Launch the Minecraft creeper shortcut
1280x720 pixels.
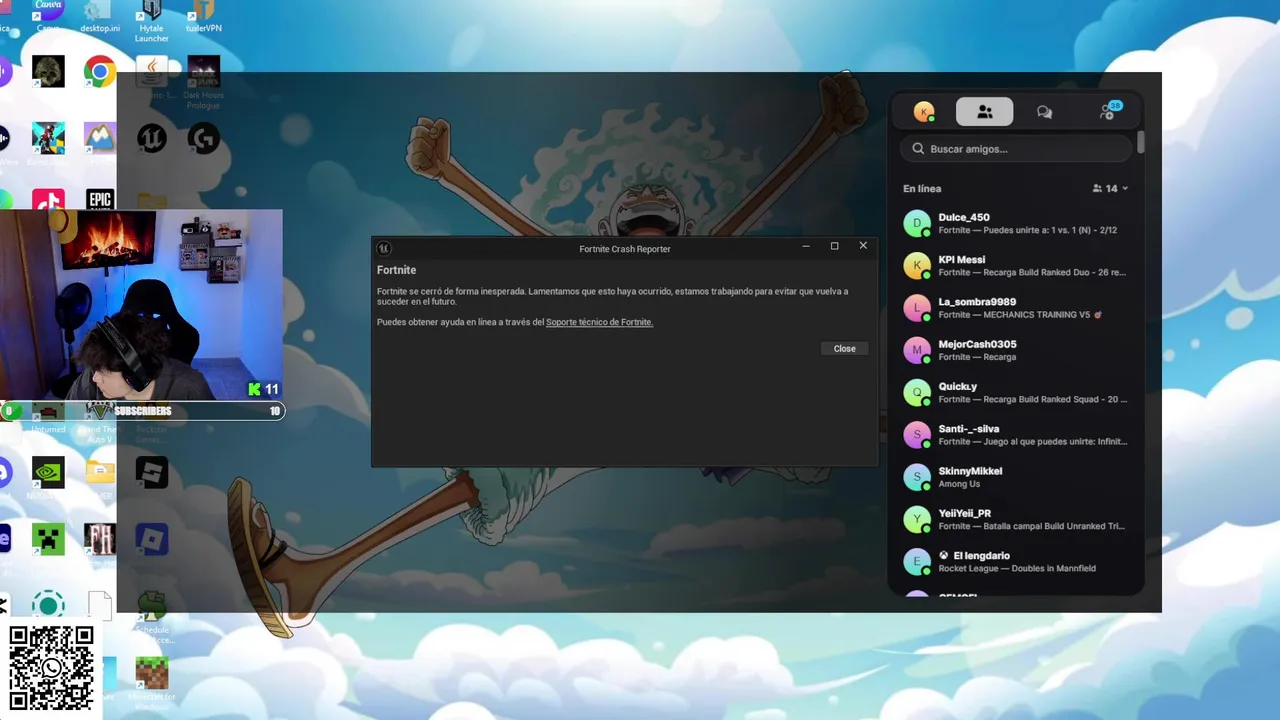48,538
